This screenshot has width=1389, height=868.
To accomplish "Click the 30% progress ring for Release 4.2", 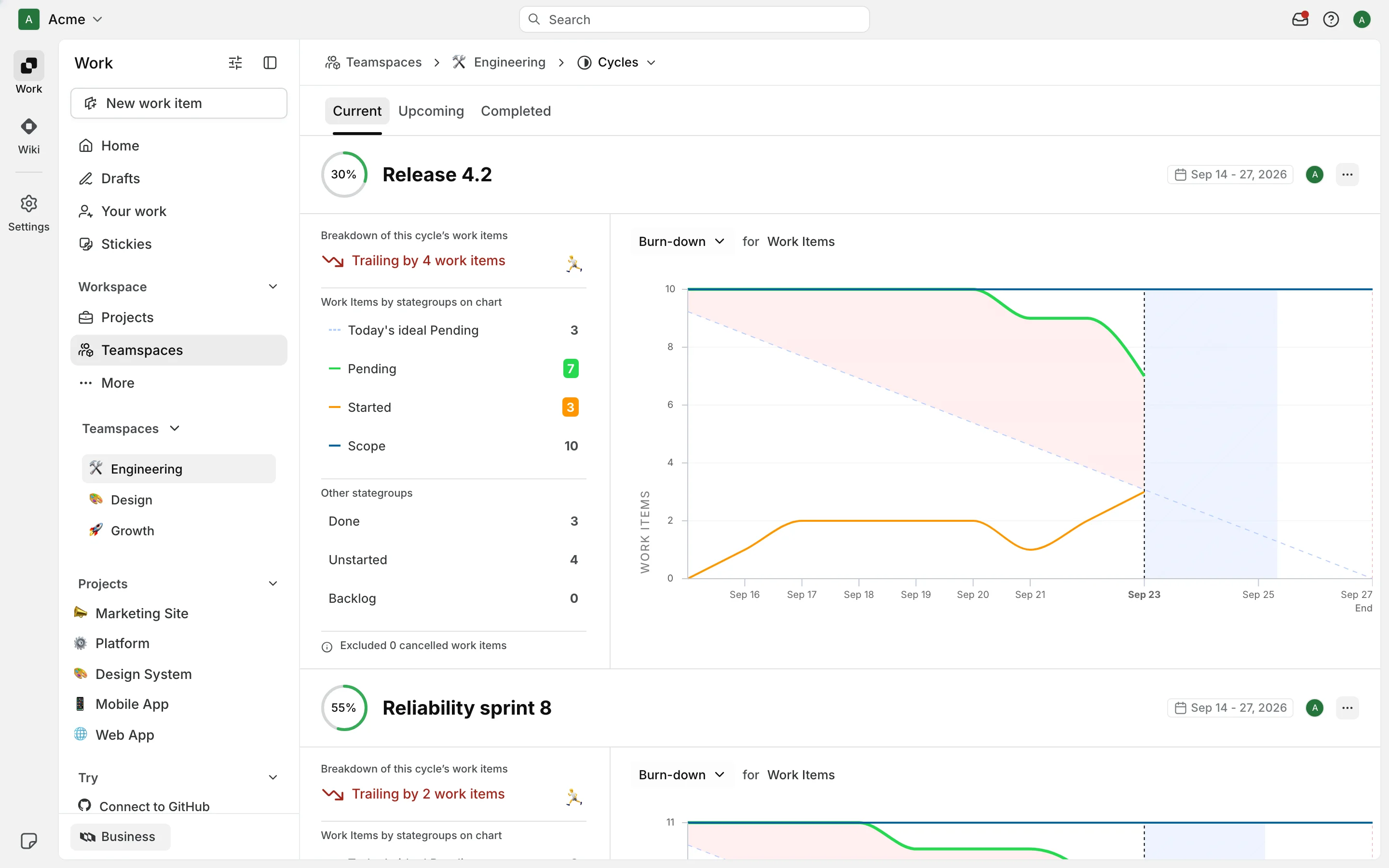I will click(x=344, y=175).
